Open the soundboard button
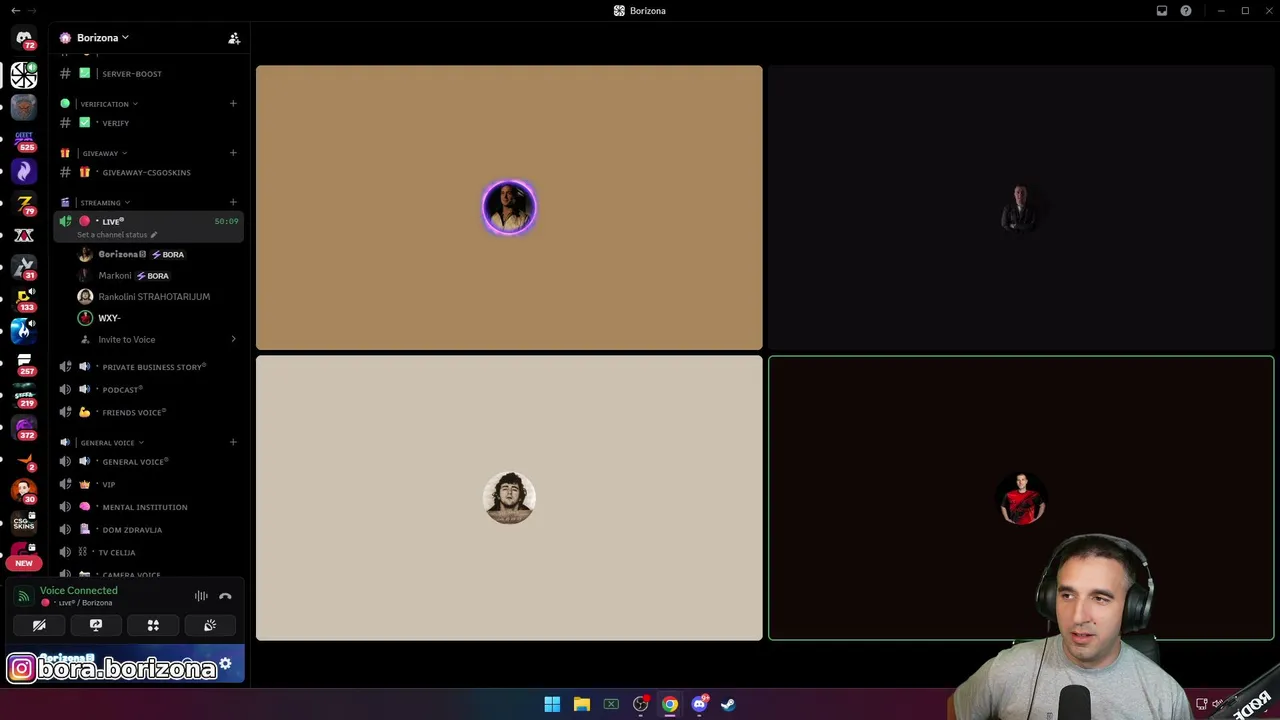 [210, 625]
